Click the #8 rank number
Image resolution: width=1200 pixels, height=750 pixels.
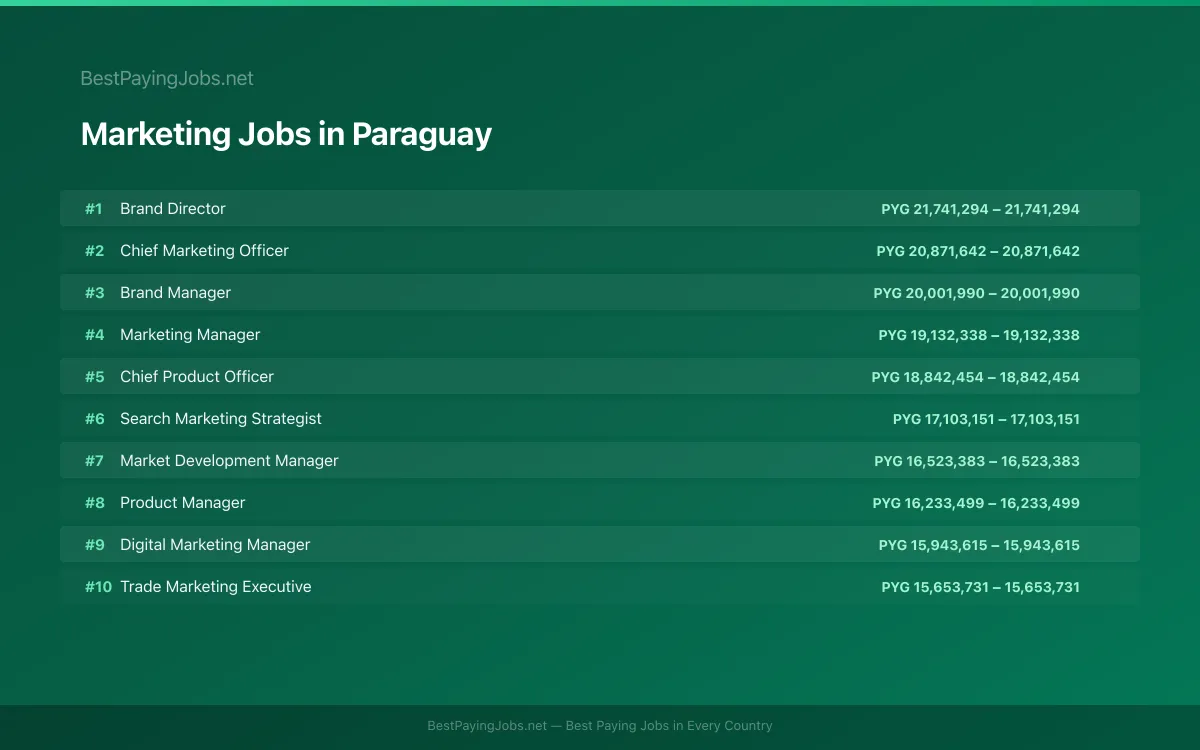pos(94,503)
